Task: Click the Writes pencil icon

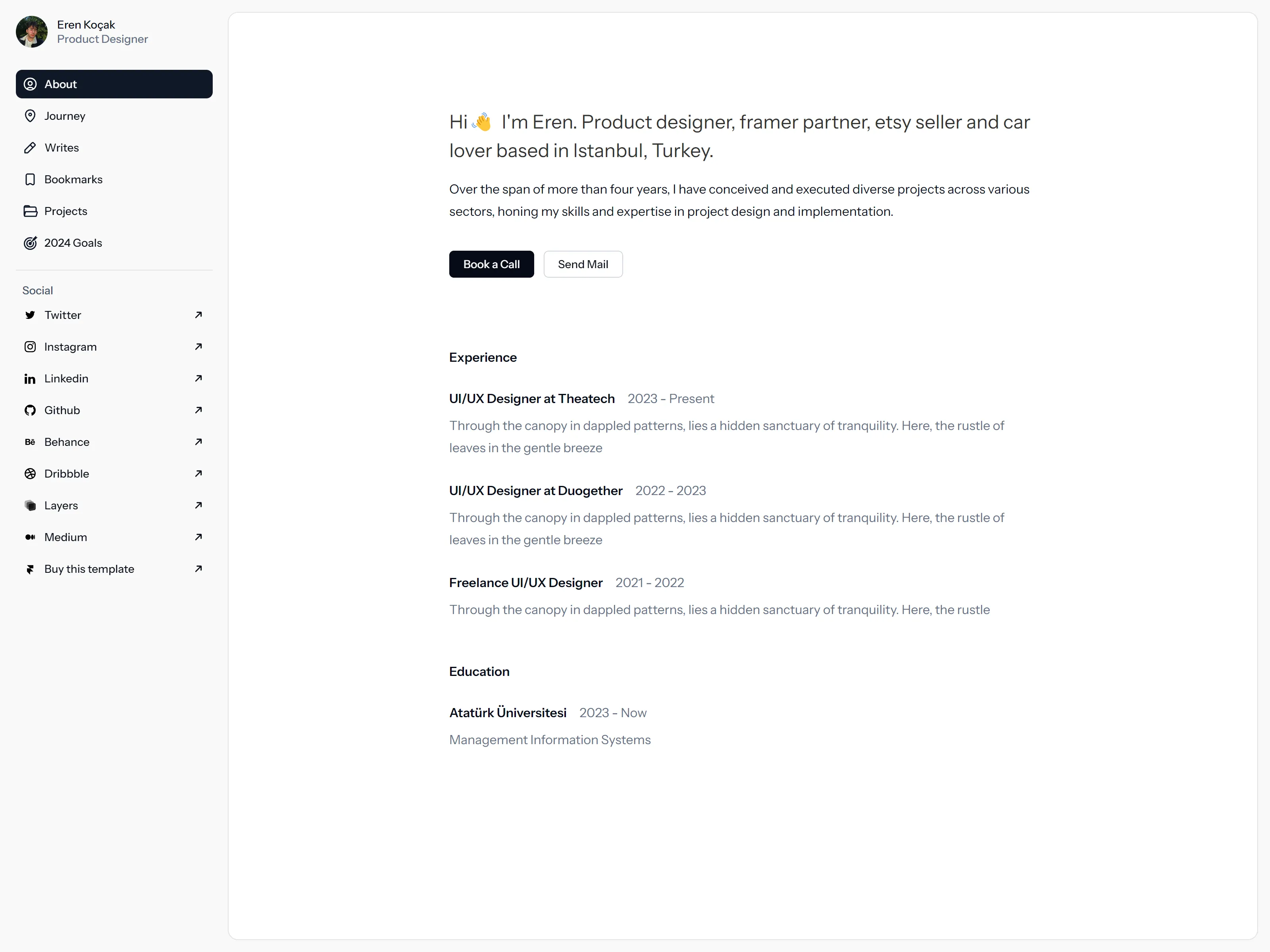Action: pos(30,148)
